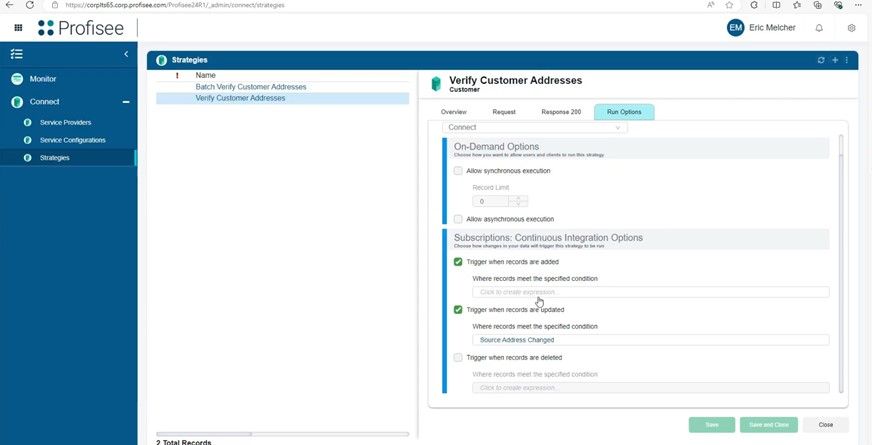Open the browser favorites list icon
The image size is (872, 445).
[797, 5]
